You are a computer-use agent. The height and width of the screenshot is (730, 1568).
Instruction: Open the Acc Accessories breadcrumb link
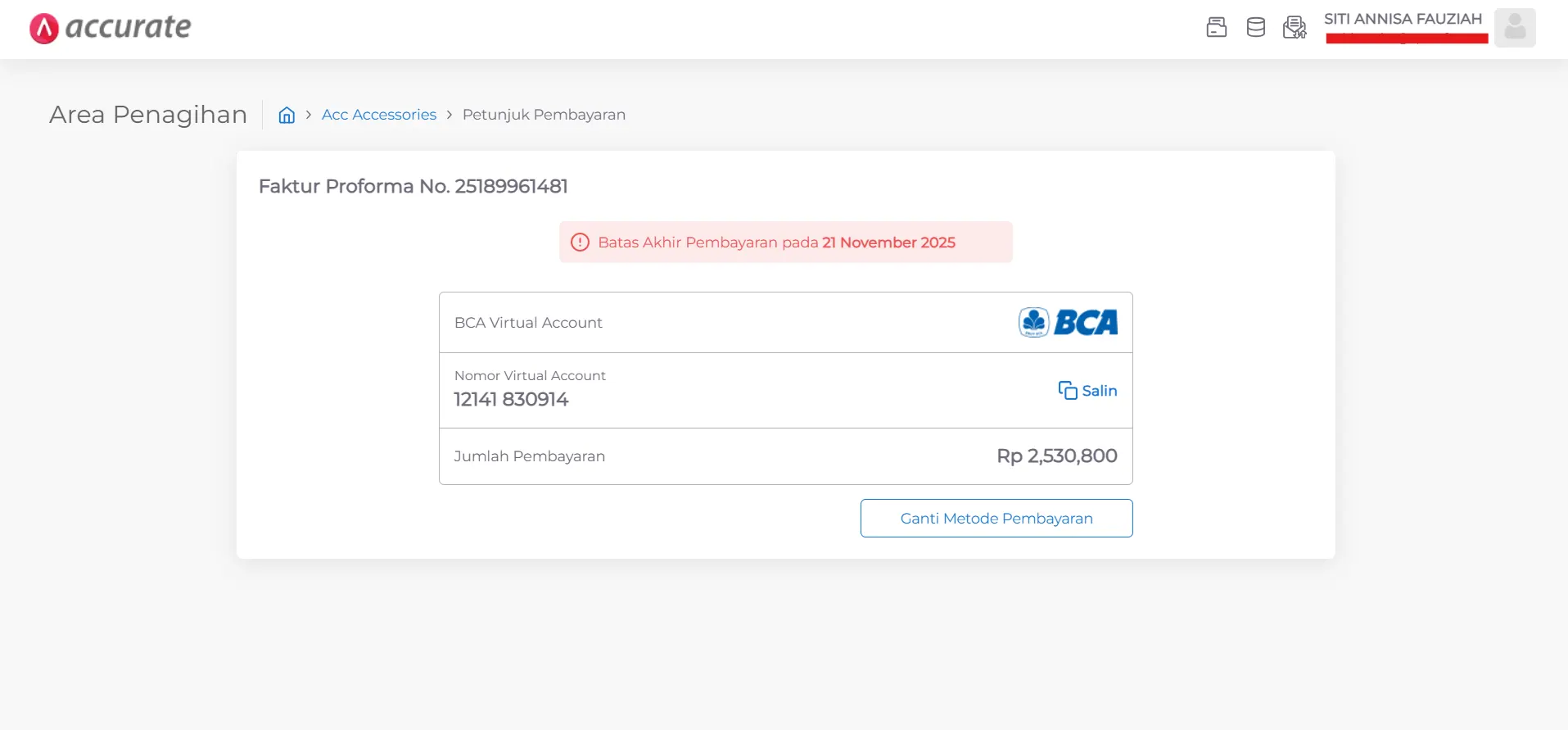pos(378,116)
